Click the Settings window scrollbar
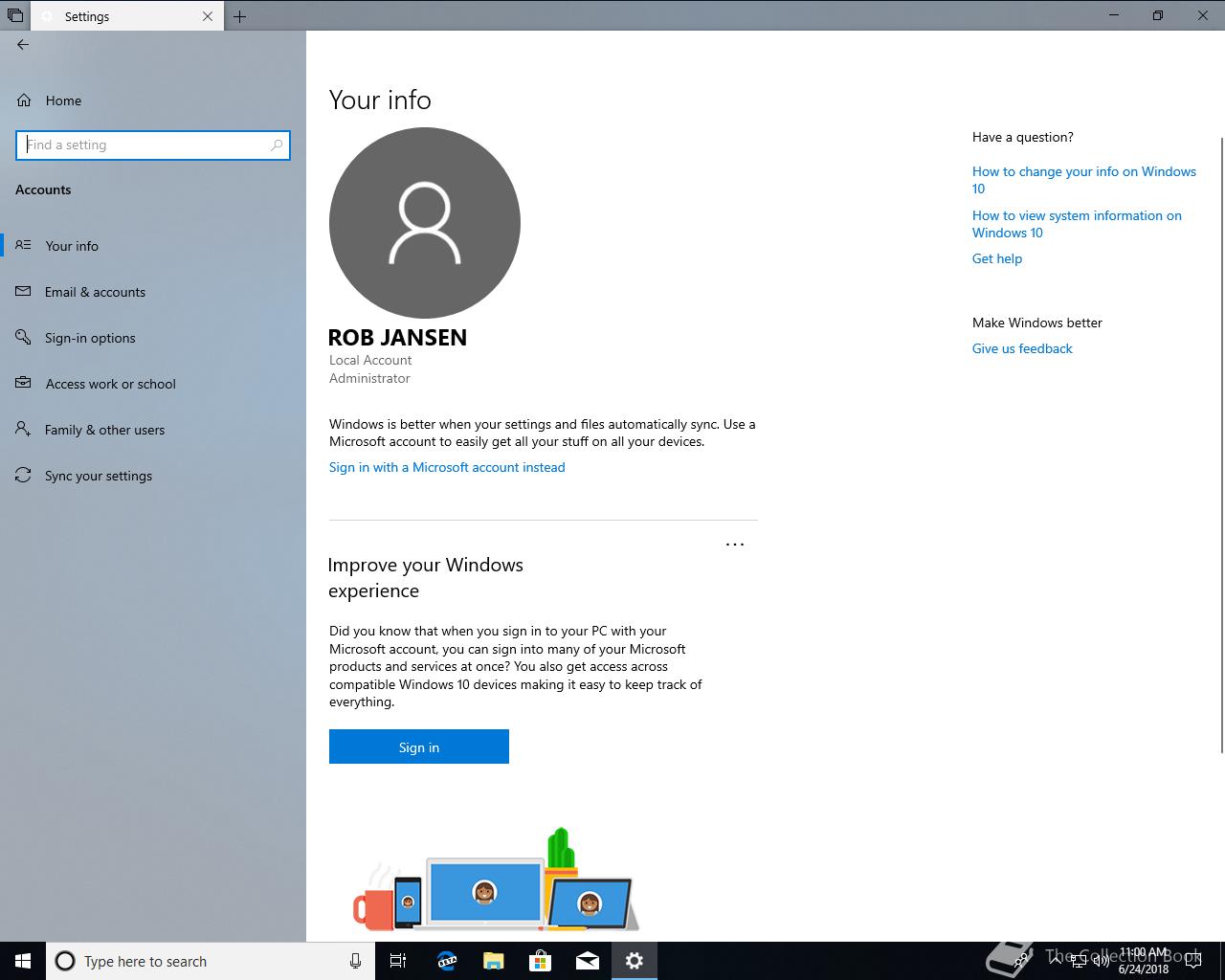Image resolution: width=1225 pixels, height=980 pixels. point(1221,445)
